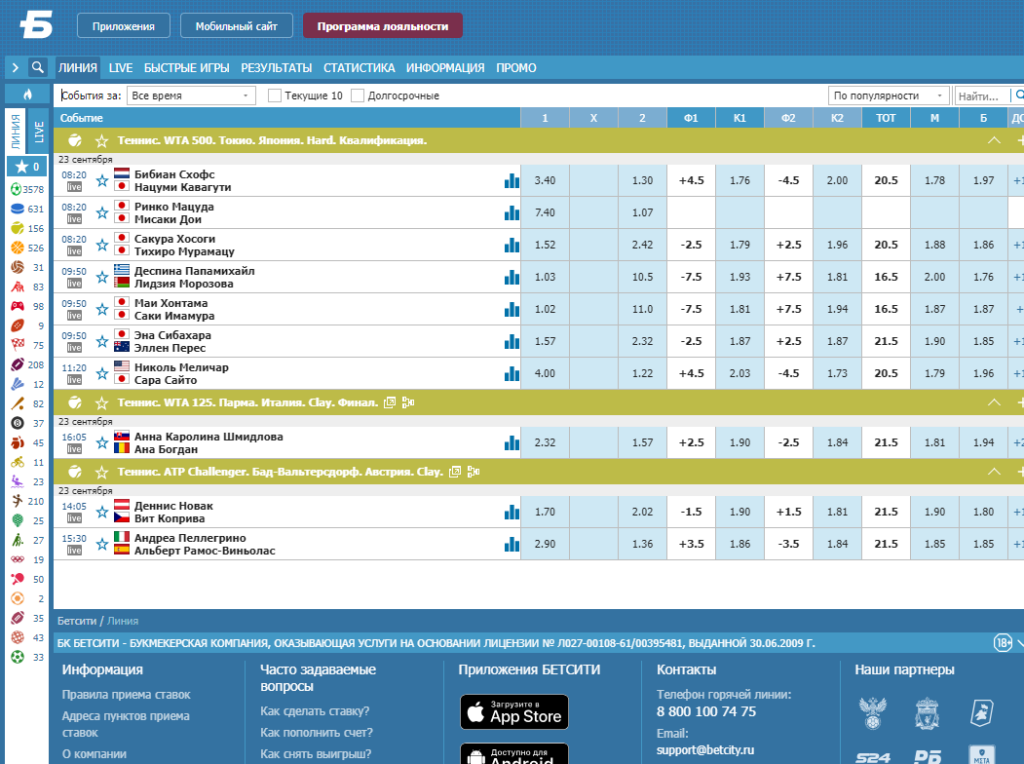Open statistics chart for Бибиан Схофс match
Image resolution: width=1024 pixels, height=764 pixels.
tap(511, 181)
